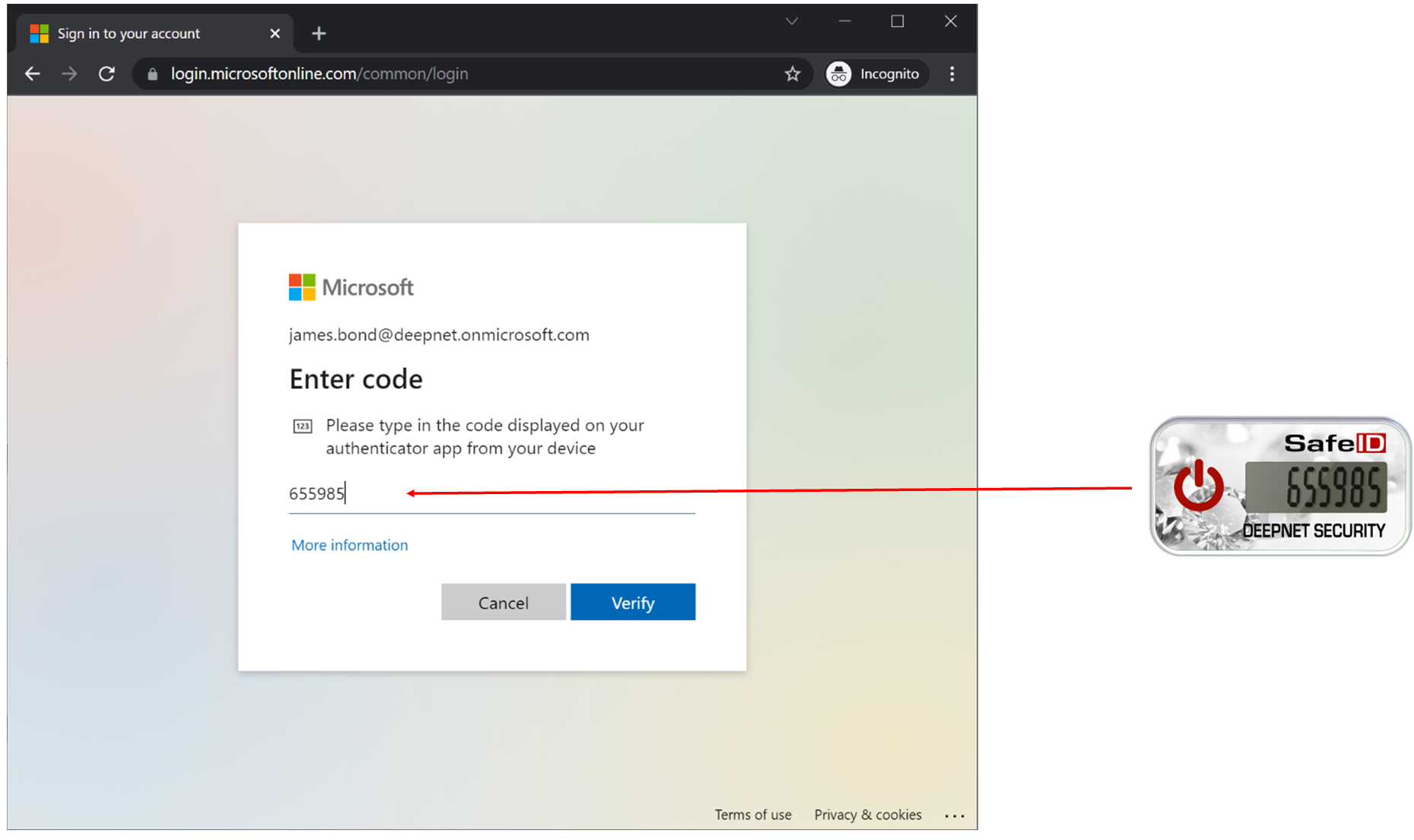The image size is (1414, 840).
Task: Open the Terms of use link
Action: 752,815
